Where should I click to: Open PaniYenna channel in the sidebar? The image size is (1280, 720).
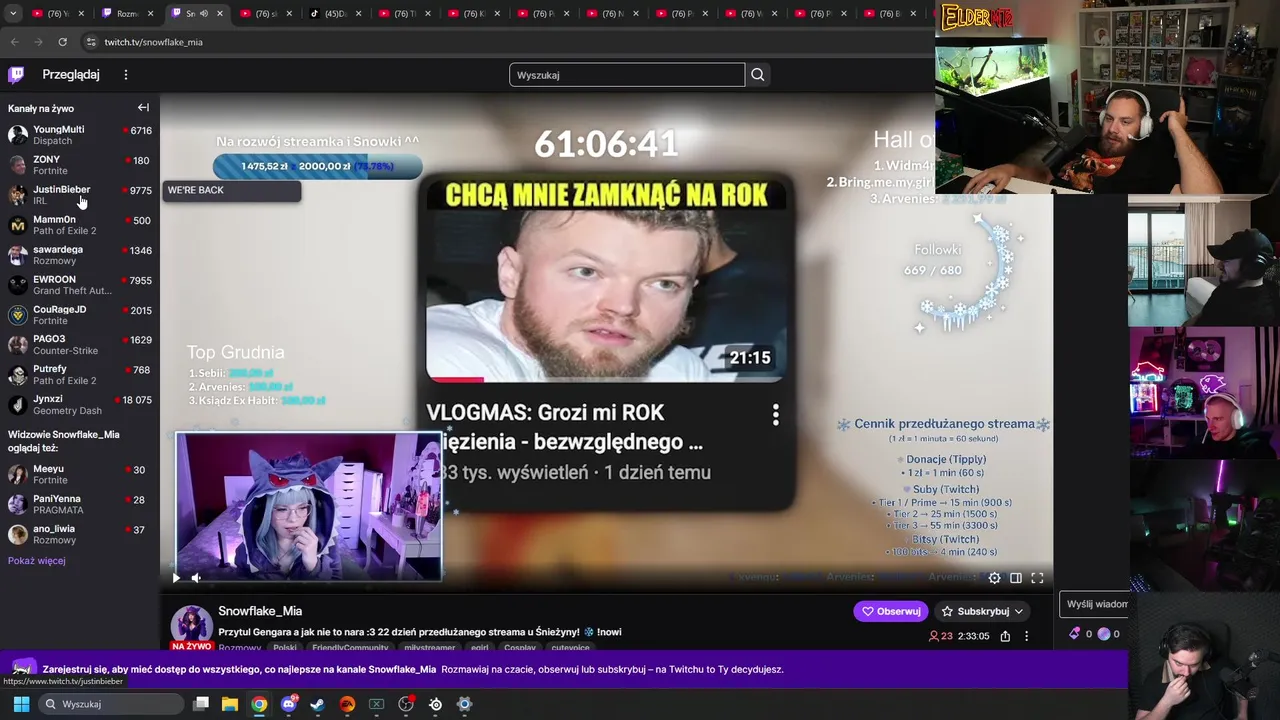coord(80,504)
